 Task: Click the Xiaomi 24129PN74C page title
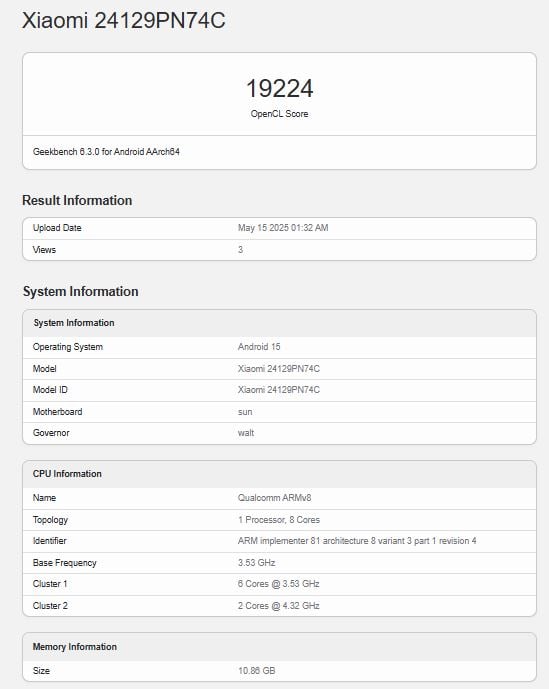click(x=124, y=21)
